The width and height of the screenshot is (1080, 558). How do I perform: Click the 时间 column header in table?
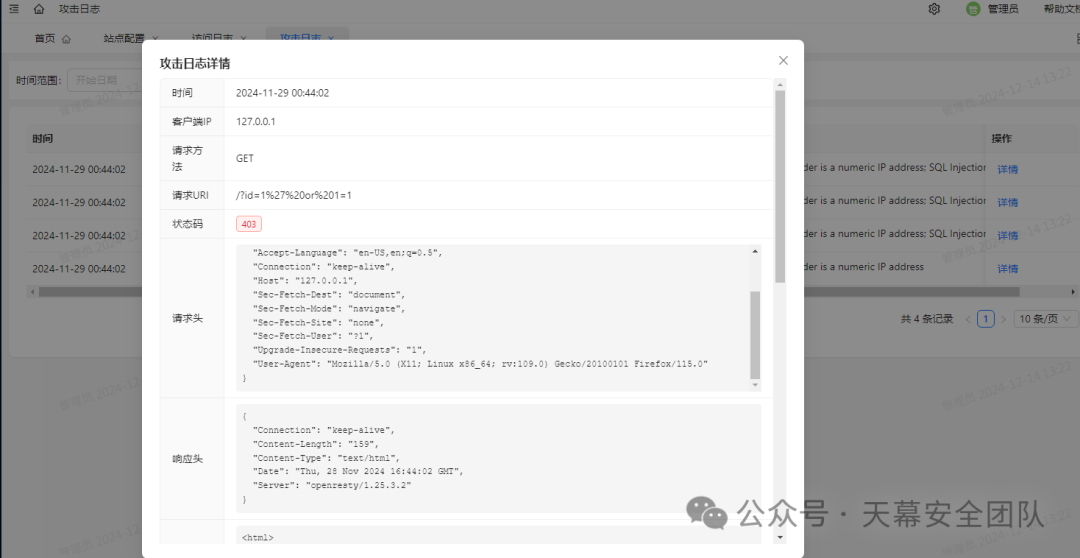[42, 138]
